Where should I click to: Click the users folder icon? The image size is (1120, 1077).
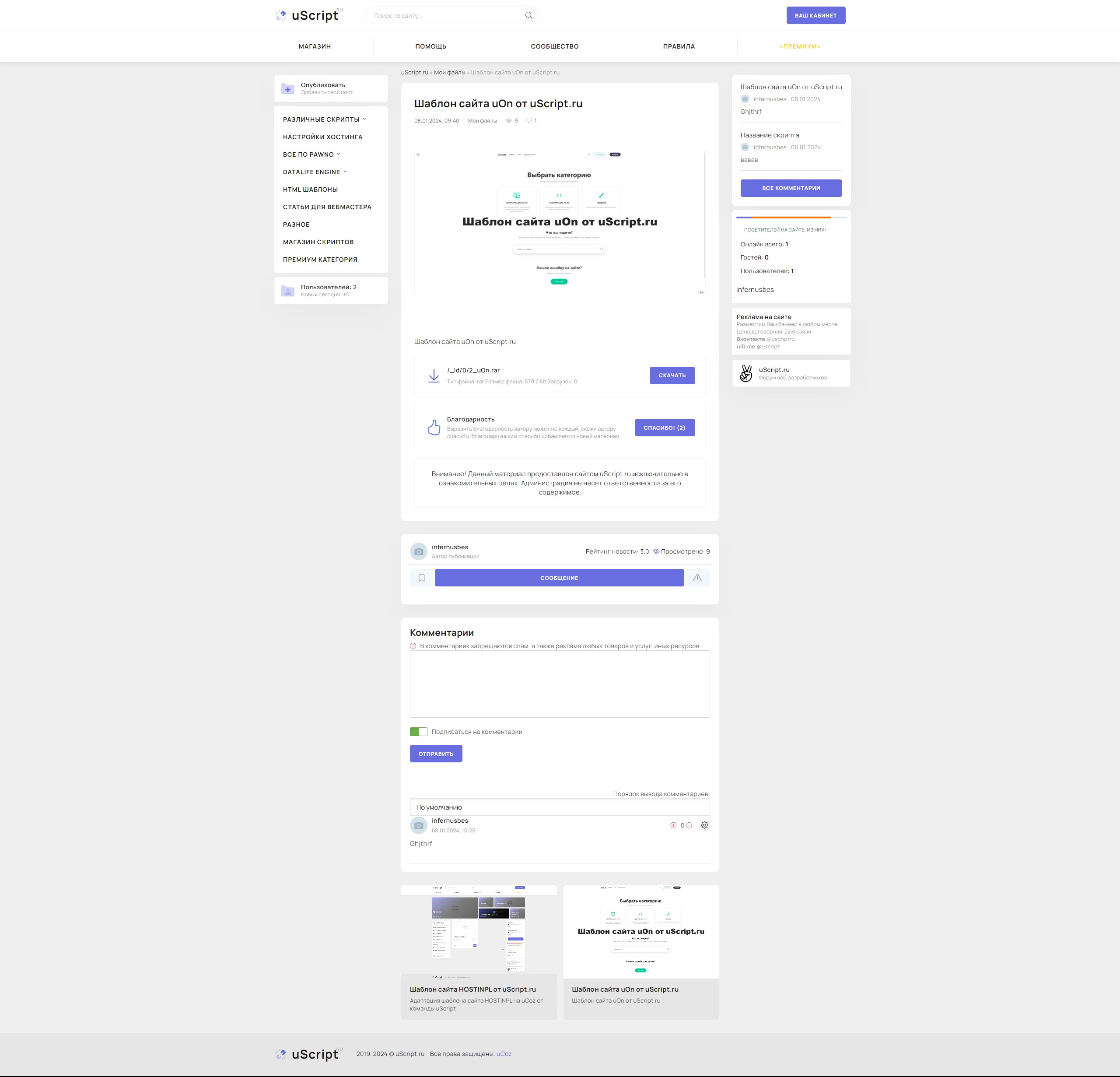click(x=288, y=291)
